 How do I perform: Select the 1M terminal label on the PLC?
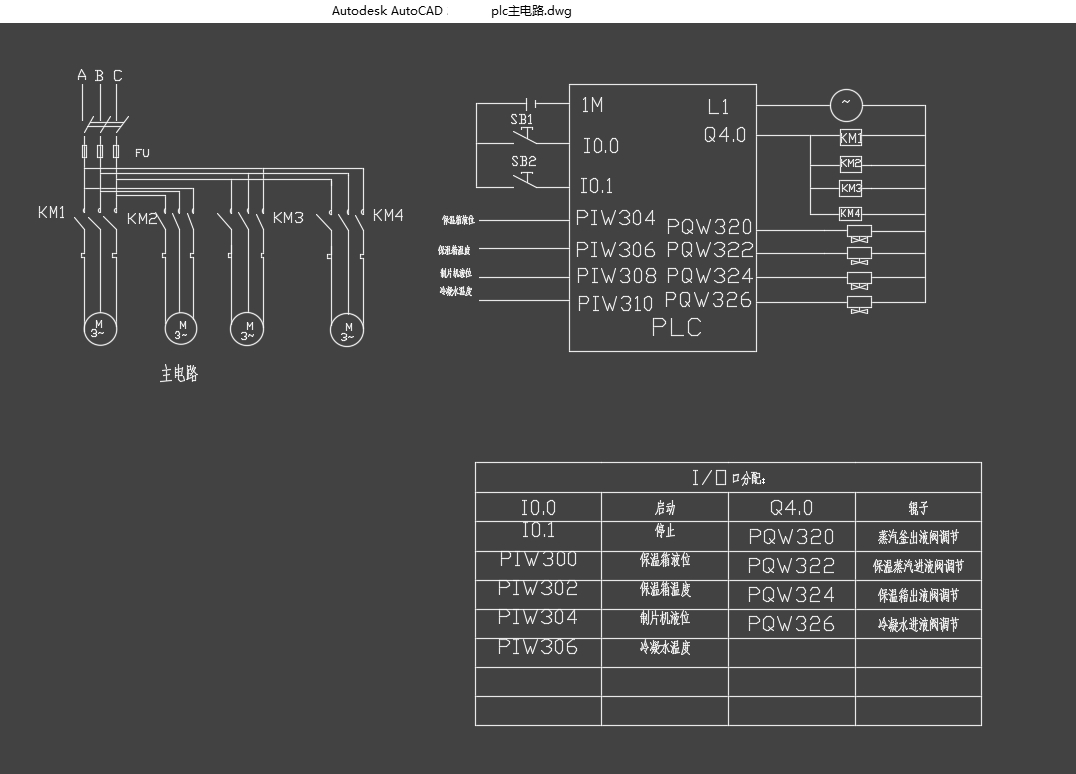[592, 105]
